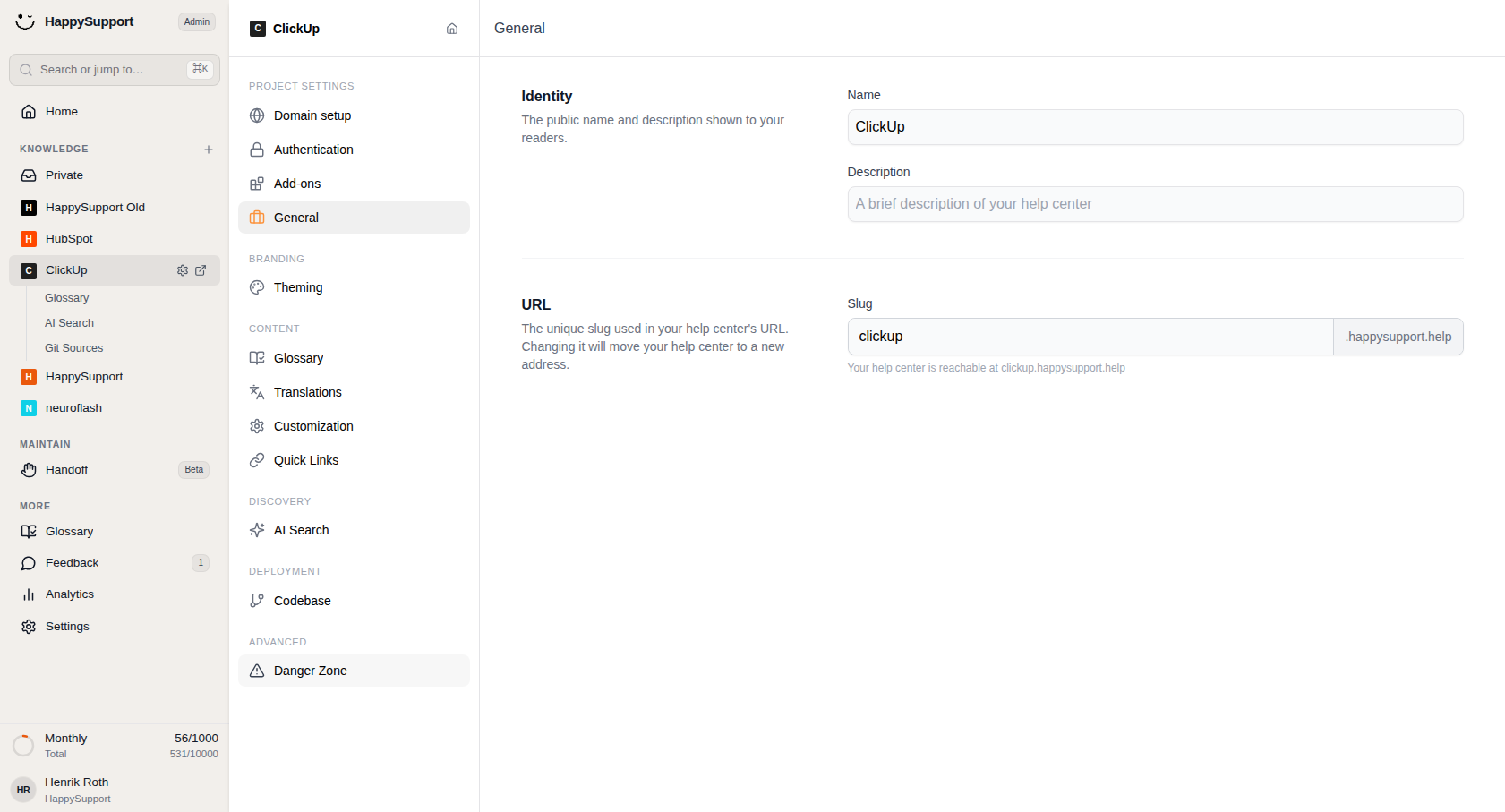Open HappySupport orange project in sidebar
1505x812 pixels.
click(115, 377)
